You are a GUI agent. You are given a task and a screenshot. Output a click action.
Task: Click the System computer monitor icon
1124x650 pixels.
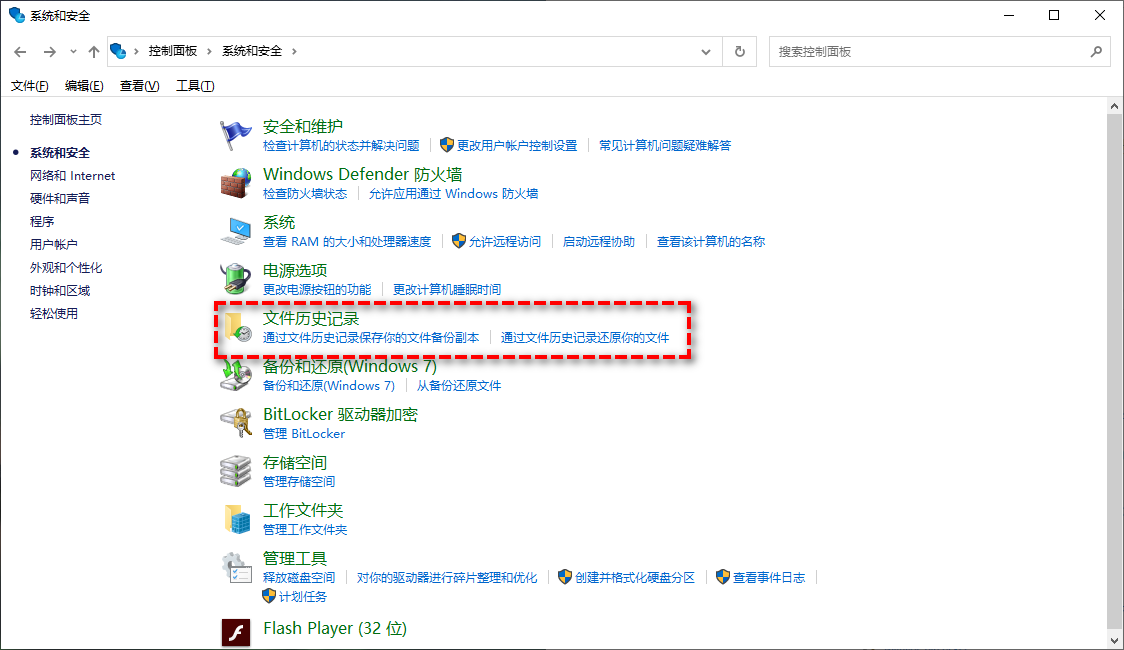pyautogui.click(x=235, y=231)
